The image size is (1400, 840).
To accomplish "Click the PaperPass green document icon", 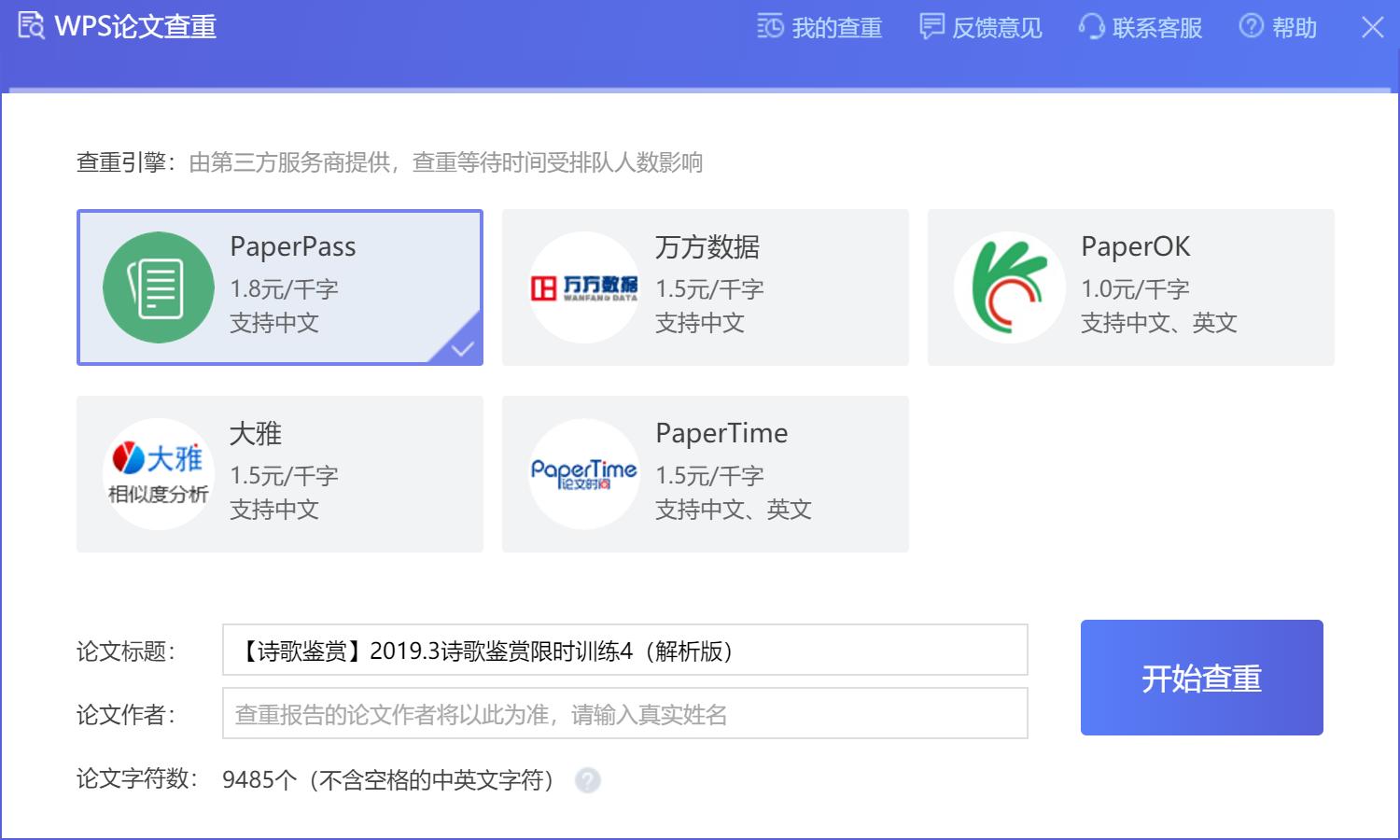I will [159, 287].
